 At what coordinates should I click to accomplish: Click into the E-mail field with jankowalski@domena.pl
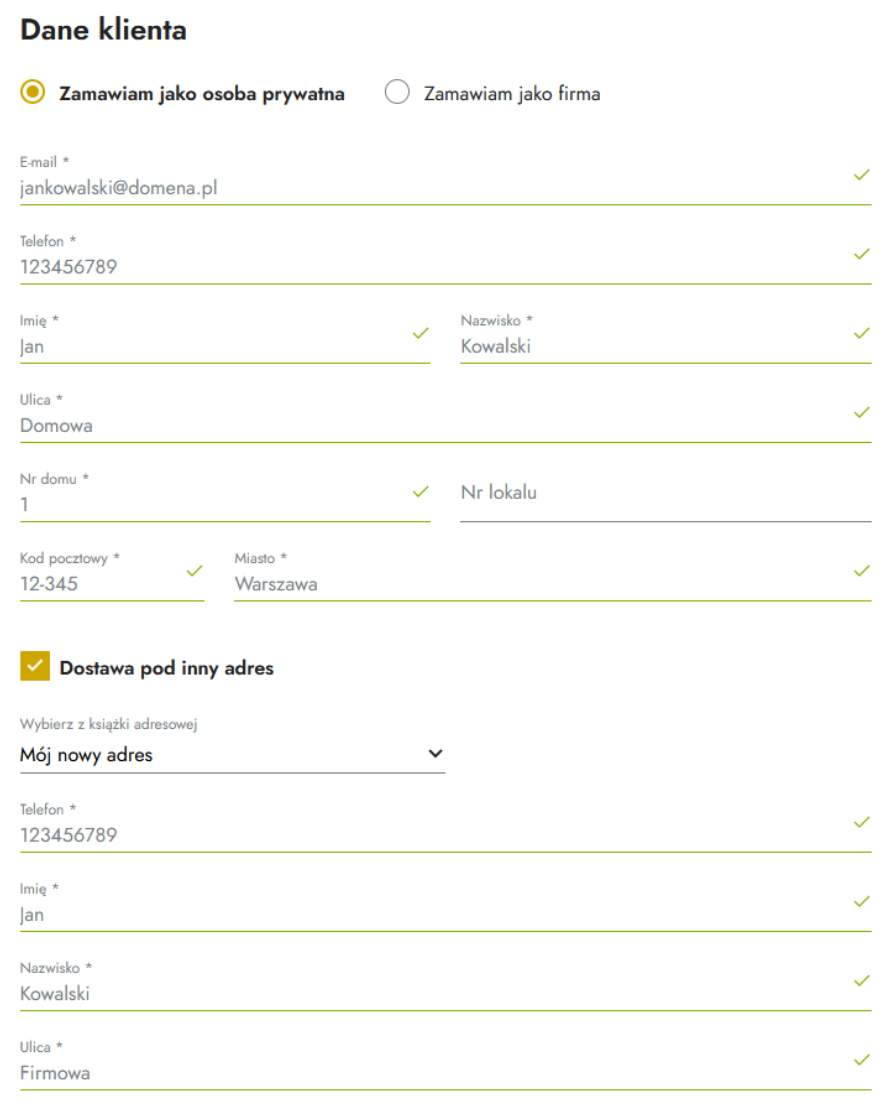click(x=445, y=188)
